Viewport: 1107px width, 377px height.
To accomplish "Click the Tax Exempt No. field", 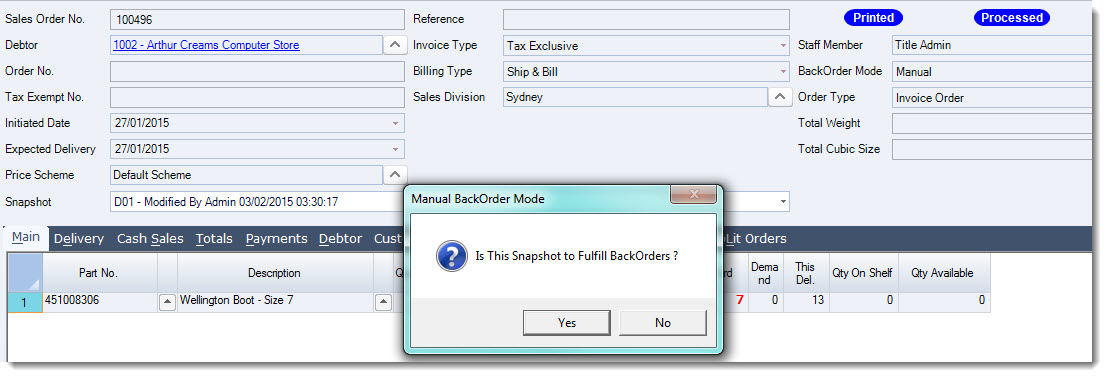I will tap(258, 97).
